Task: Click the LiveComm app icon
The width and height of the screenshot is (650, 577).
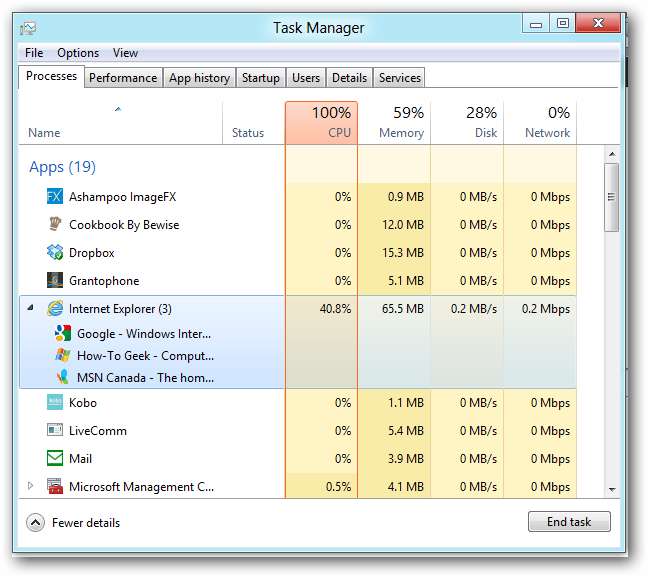Action: [55, 430]
